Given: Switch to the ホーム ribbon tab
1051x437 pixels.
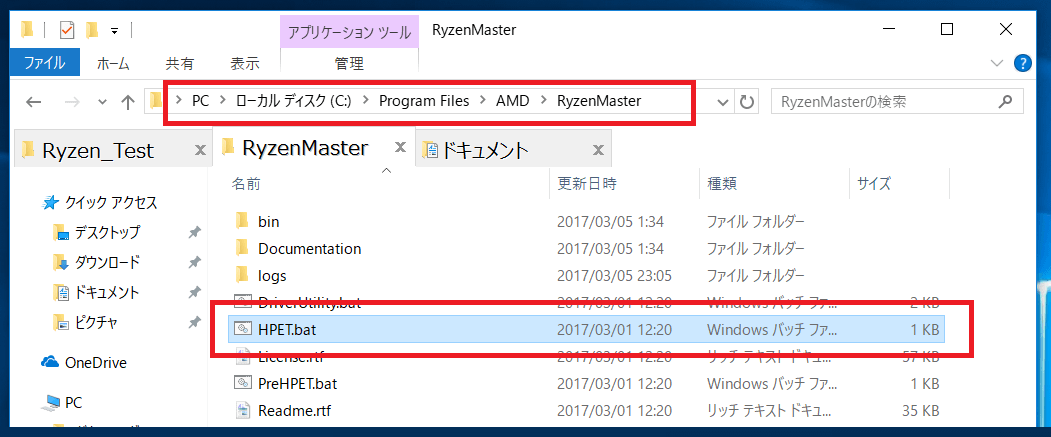Looking at the screenshot, I should coord(113,64).
